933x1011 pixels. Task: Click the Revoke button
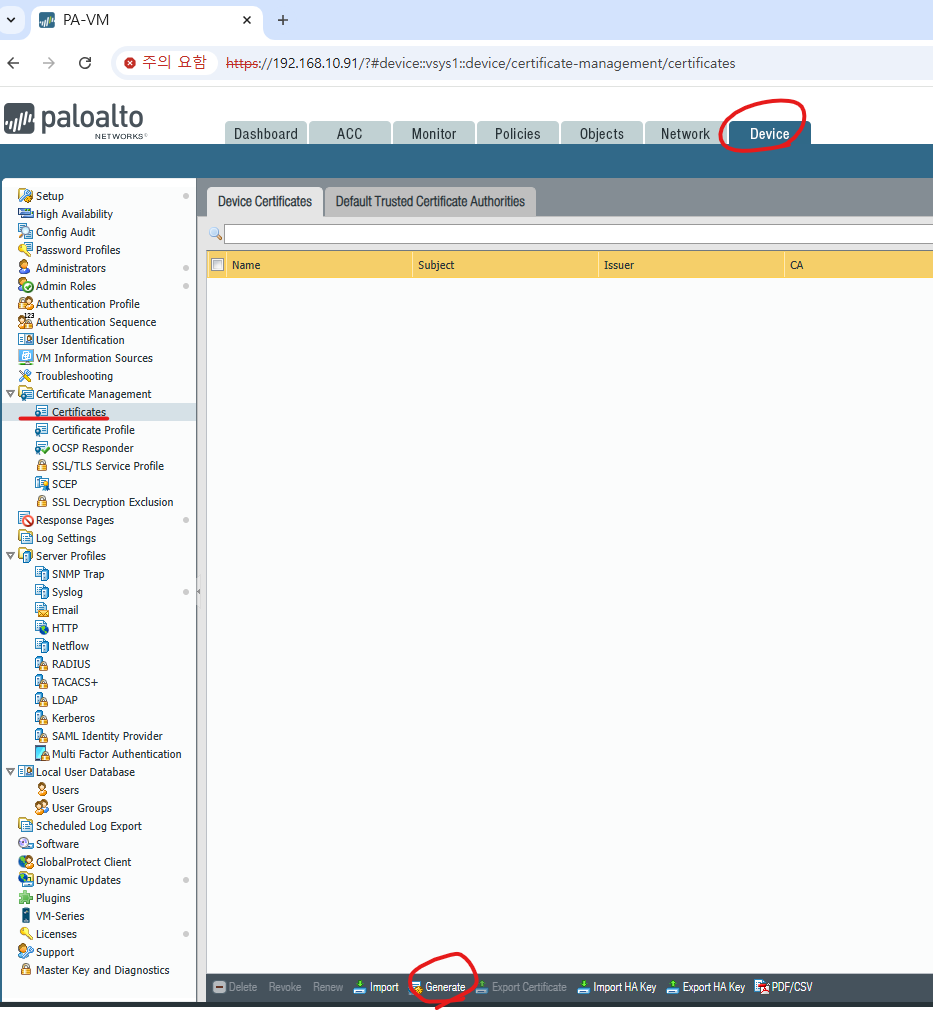point(285,987)
